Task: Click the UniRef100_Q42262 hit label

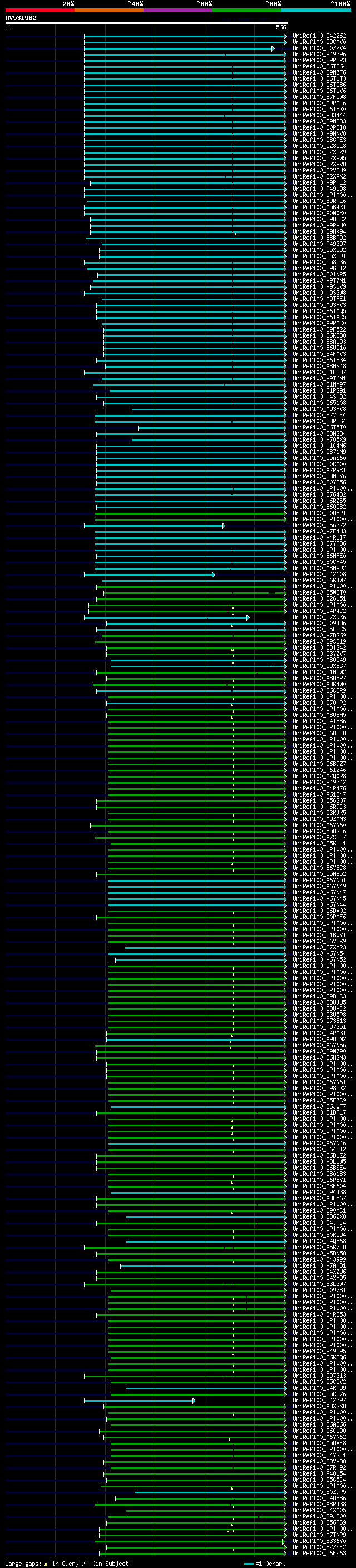Action: pyautogui.click(x=319, y=37)
